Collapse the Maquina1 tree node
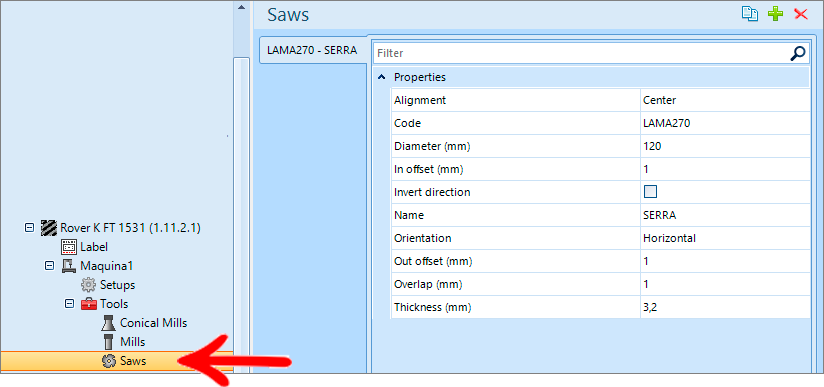824x387 pixels. point(49,266)
